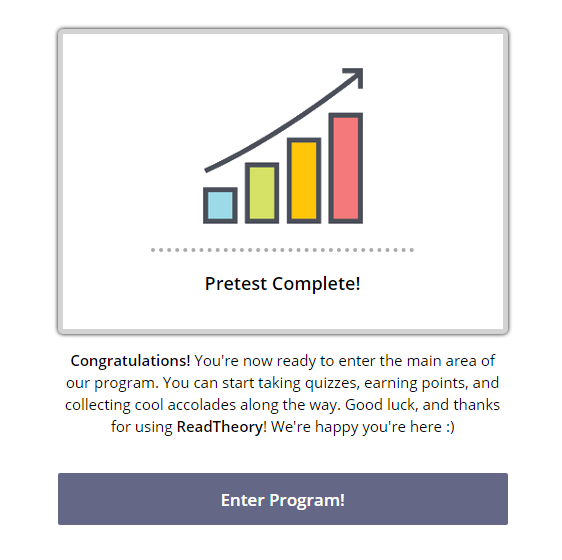Click the bold Congratulations! word
This screenshot has width=562, height=560.
pyautogui.click(x=130, y=361)
